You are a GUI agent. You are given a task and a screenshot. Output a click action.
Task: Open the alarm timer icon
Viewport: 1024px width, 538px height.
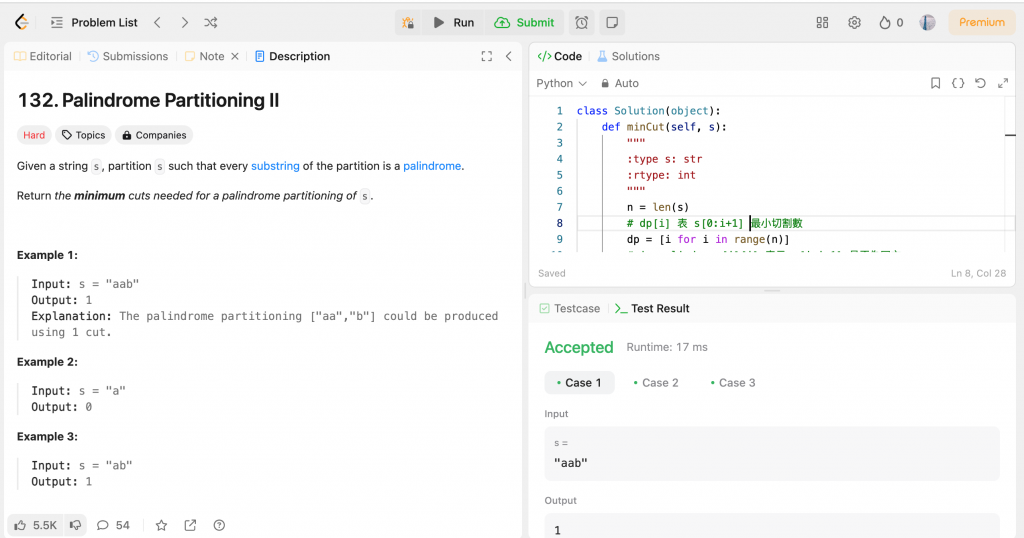click(581, 22)
